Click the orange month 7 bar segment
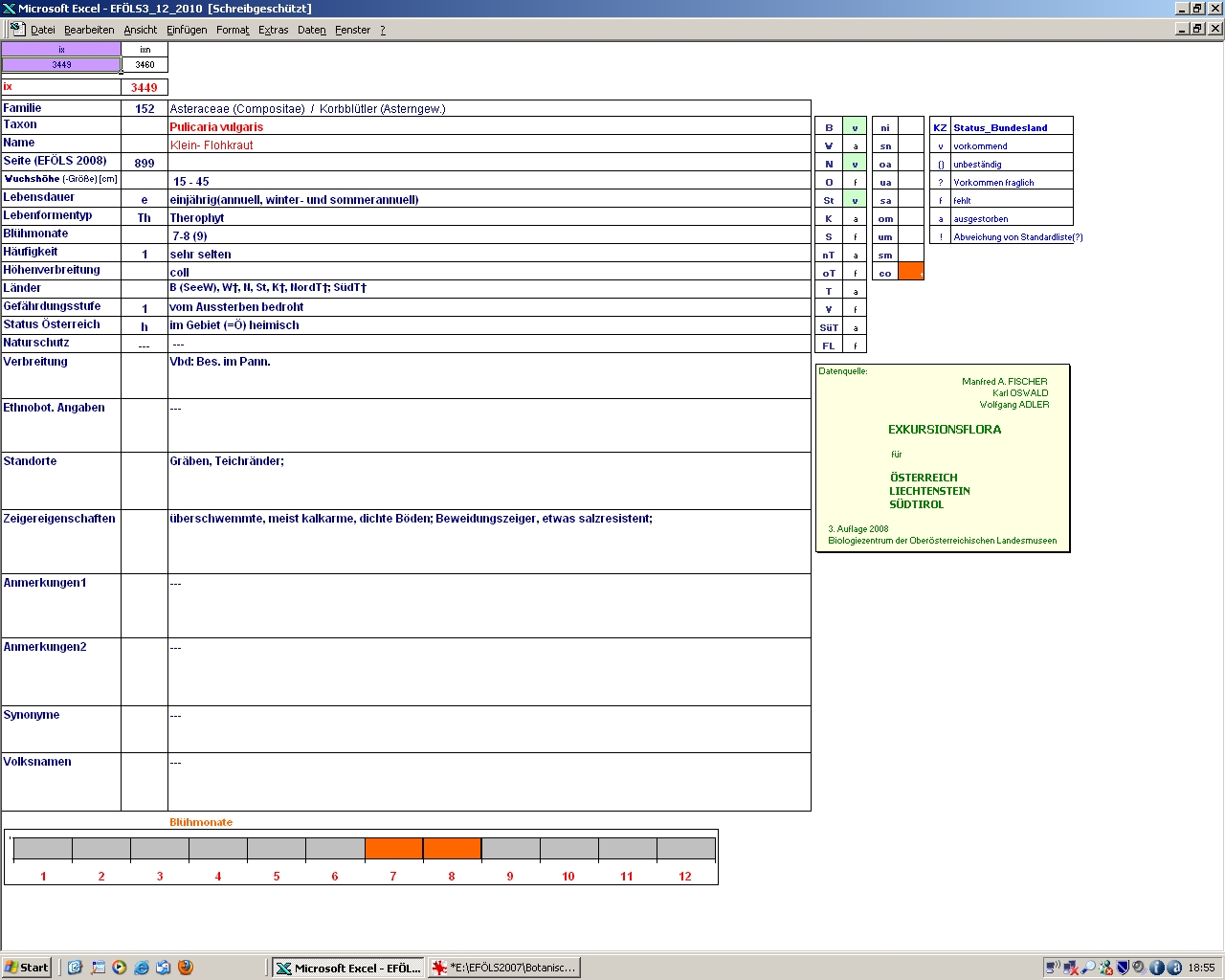The image size is (1225, 980). pos(393,849)
